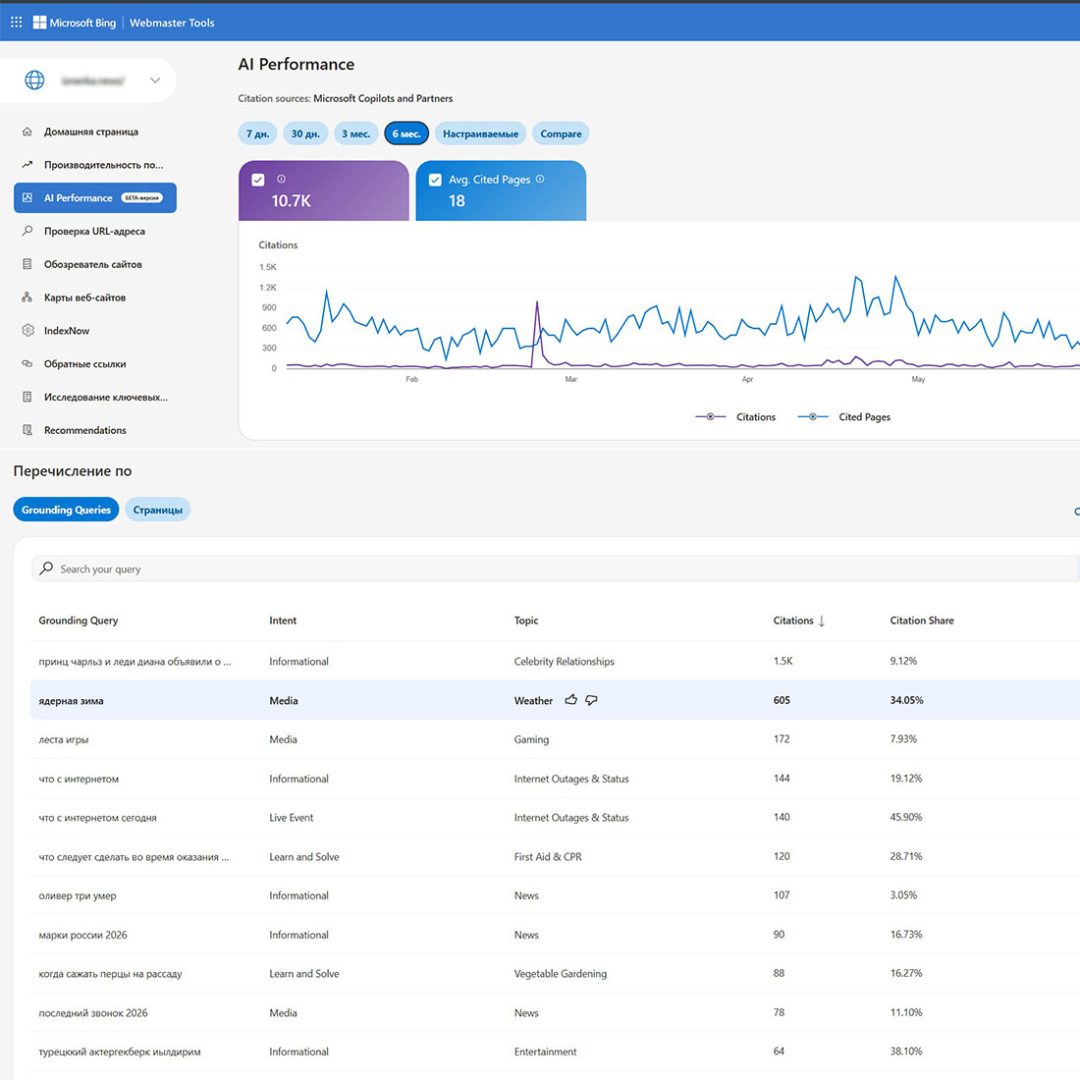Click the globe site icon
This screenshot has height=1080, width=1080.
(34, 80)
